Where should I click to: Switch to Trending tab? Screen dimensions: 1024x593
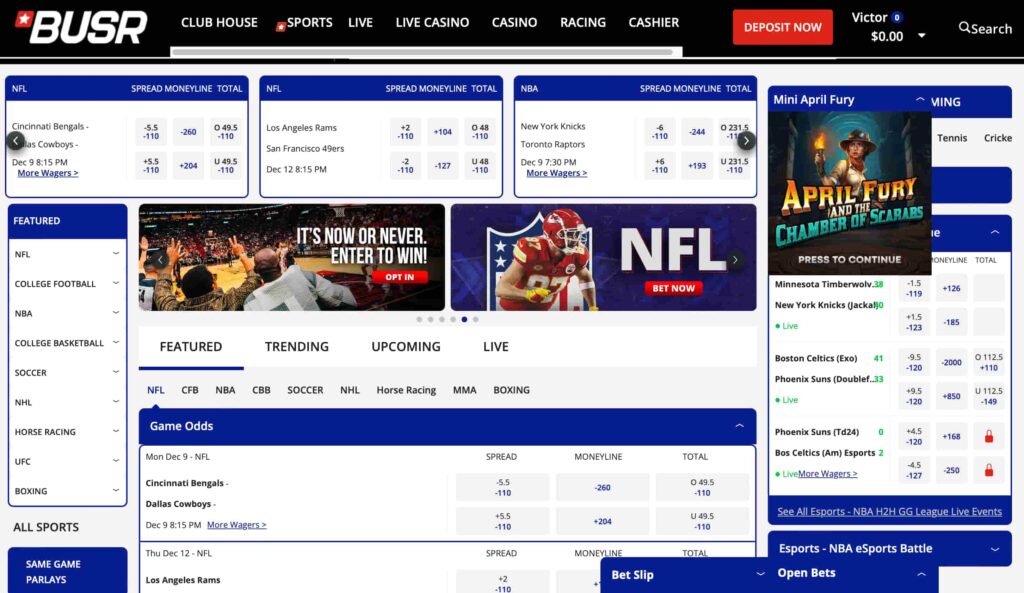[296, 347]
